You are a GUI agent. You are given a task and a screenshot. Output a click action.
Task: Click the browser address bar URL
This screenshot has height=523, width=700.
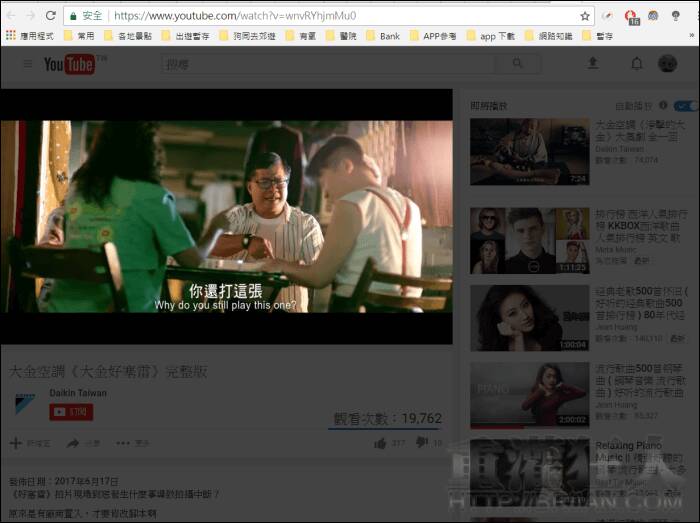235,16
